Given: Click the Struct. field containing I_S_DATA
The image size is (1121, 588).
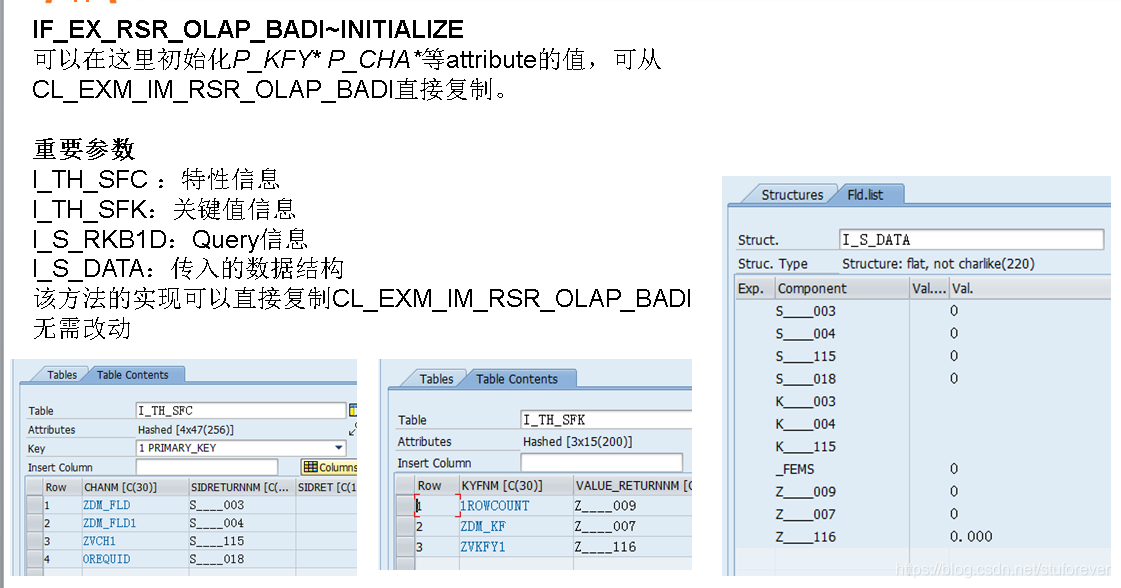Looking at the screenshot, I should (x=972, y=240).
